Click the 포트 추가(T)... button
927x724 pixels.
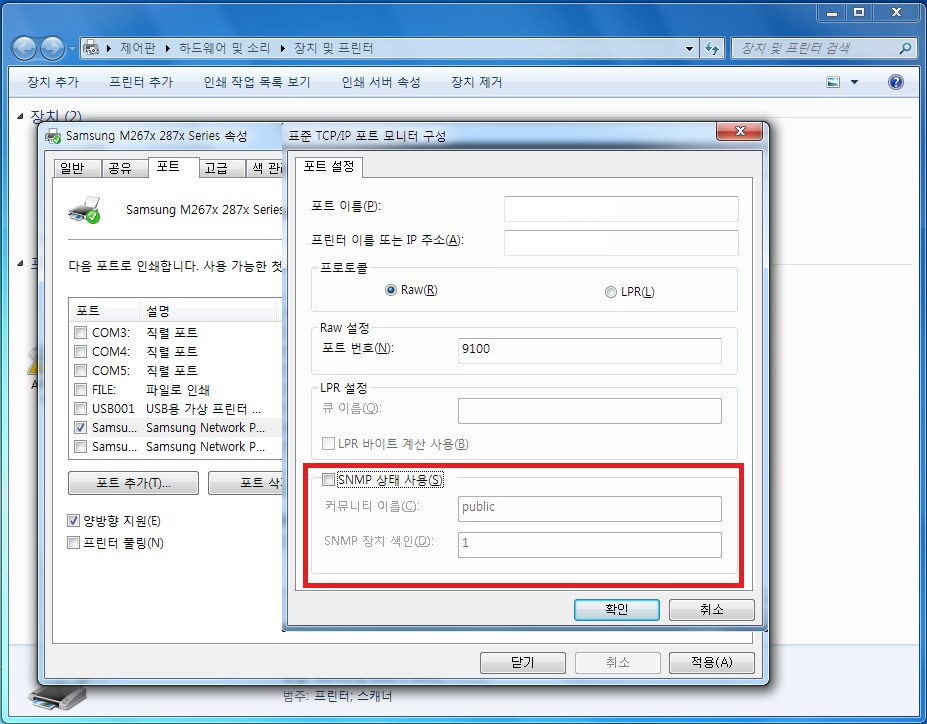(x=134, y=483)
